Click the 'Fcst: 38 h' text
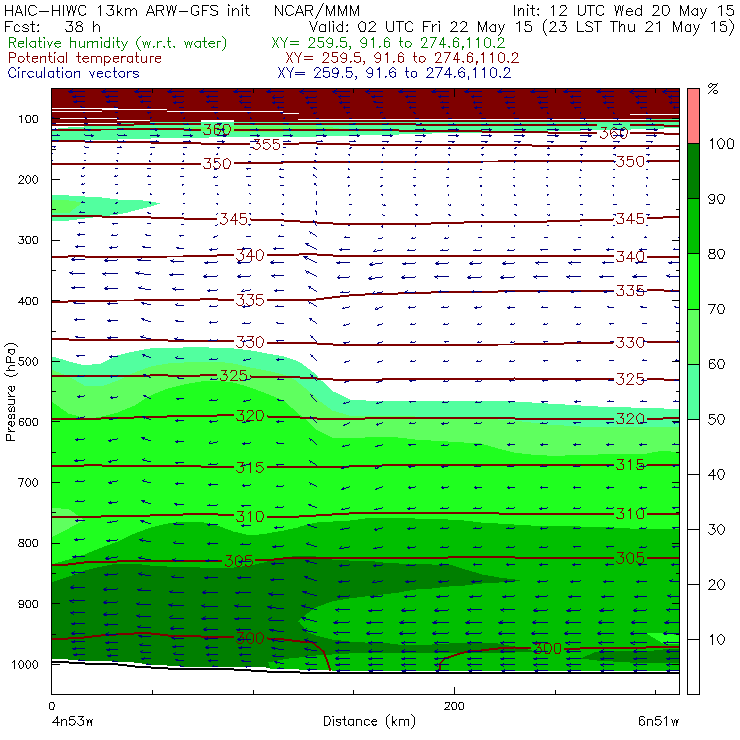The width and height of the screenshot is (740, 740). (x=52, y=26)
